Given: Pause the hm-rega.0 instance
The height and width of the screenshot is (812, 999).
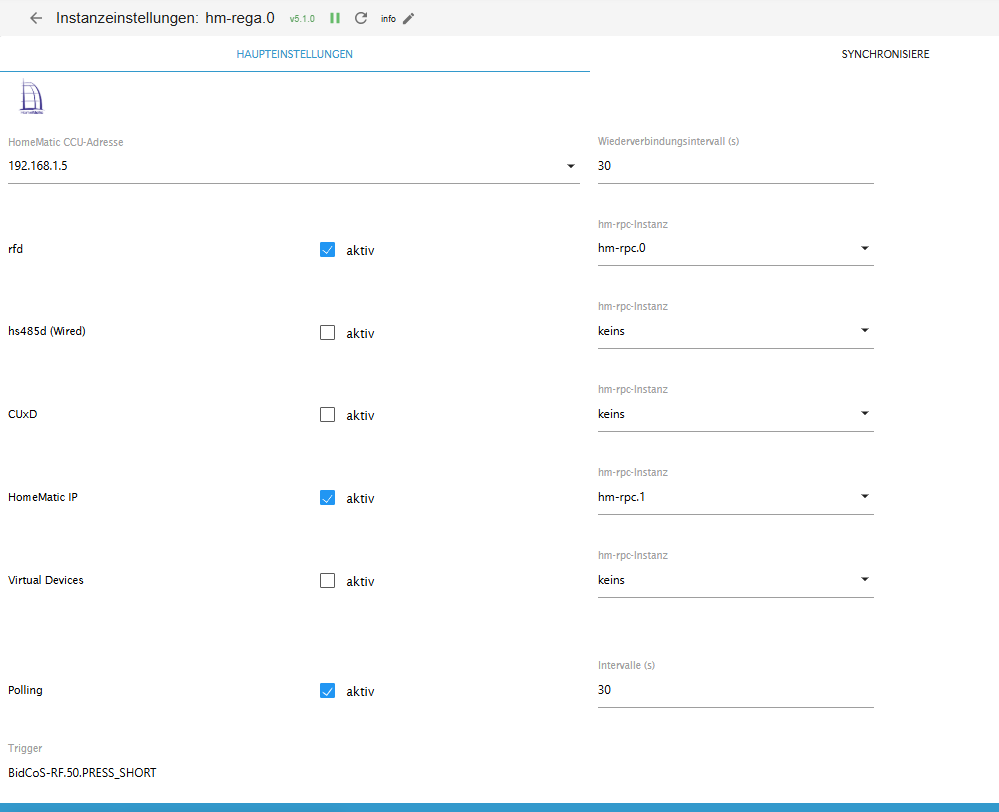Looking at the screenshot, I should [335, 17].
